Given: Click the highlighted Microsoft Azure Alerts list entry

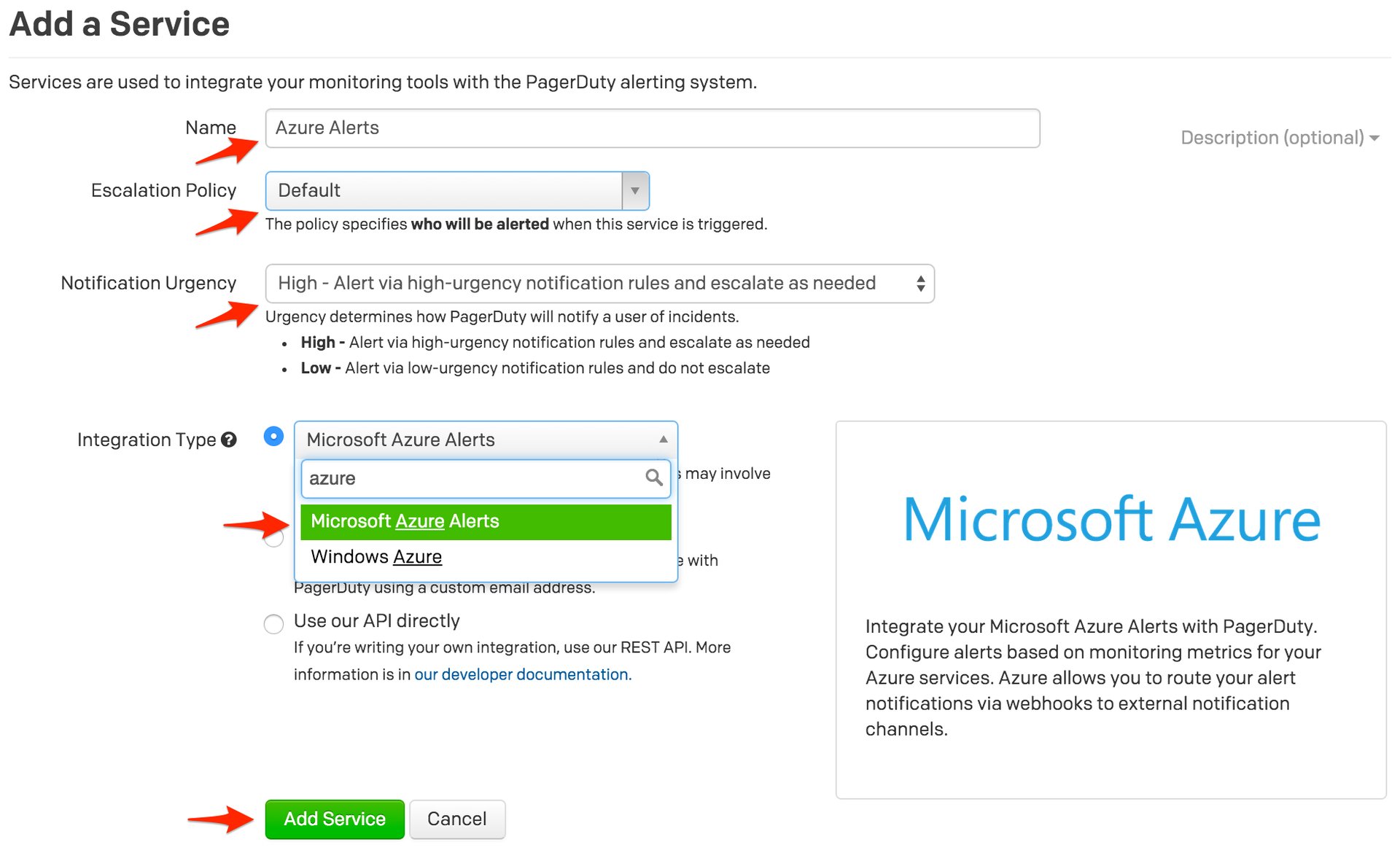Looking at the screenshot, I should tap(485, 521).
